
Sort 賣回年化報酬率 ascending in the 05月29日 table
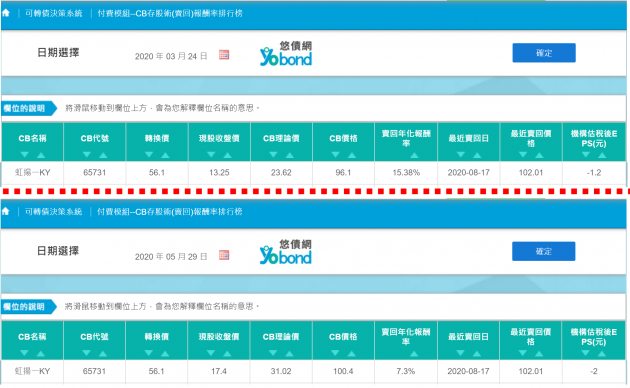pos(414,353)
